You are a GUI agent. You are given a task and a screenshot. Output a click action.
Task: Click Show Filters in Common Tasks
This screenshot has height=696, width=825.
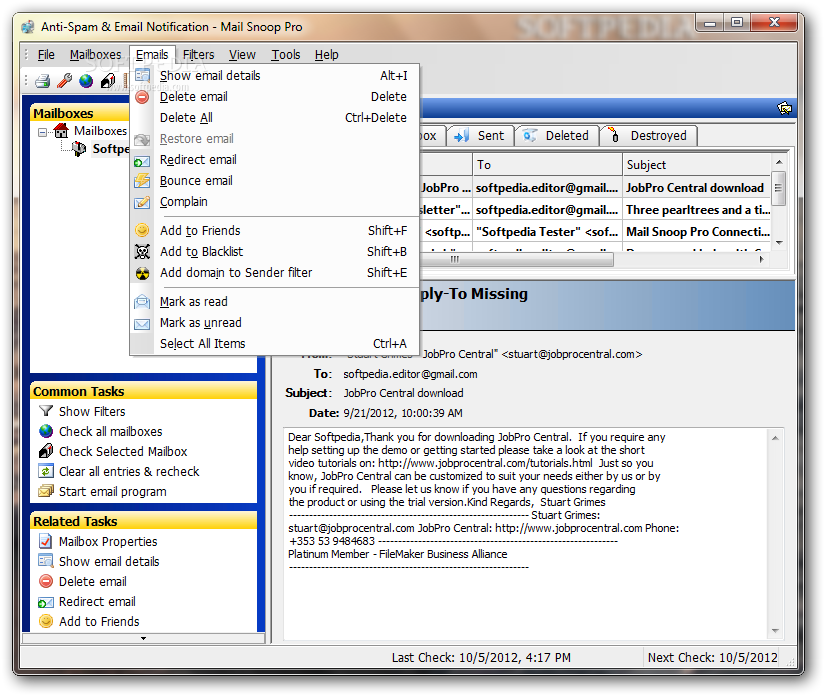pos(92,411)
